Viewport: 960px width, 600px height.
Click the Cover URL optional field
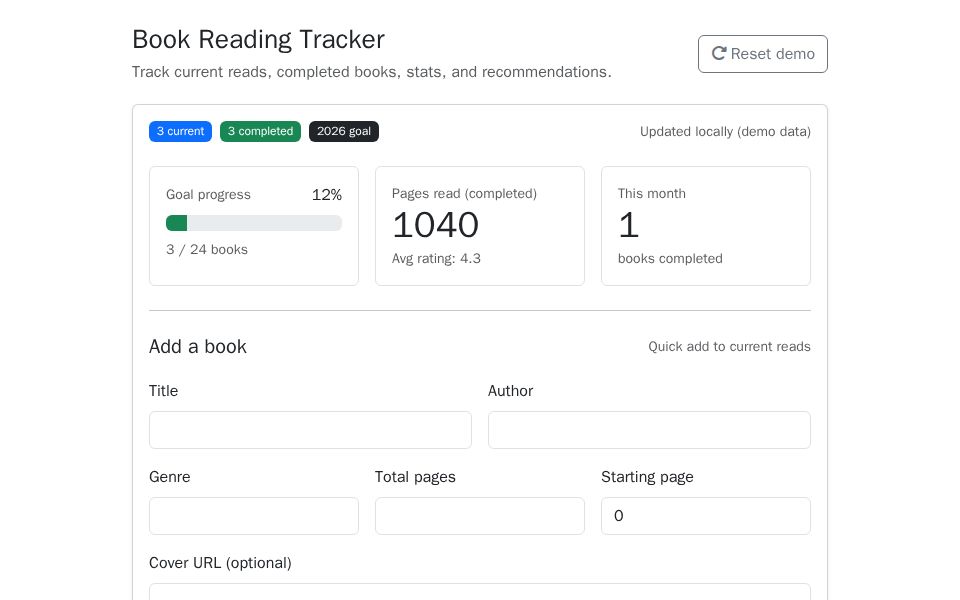tap(480, 595)
